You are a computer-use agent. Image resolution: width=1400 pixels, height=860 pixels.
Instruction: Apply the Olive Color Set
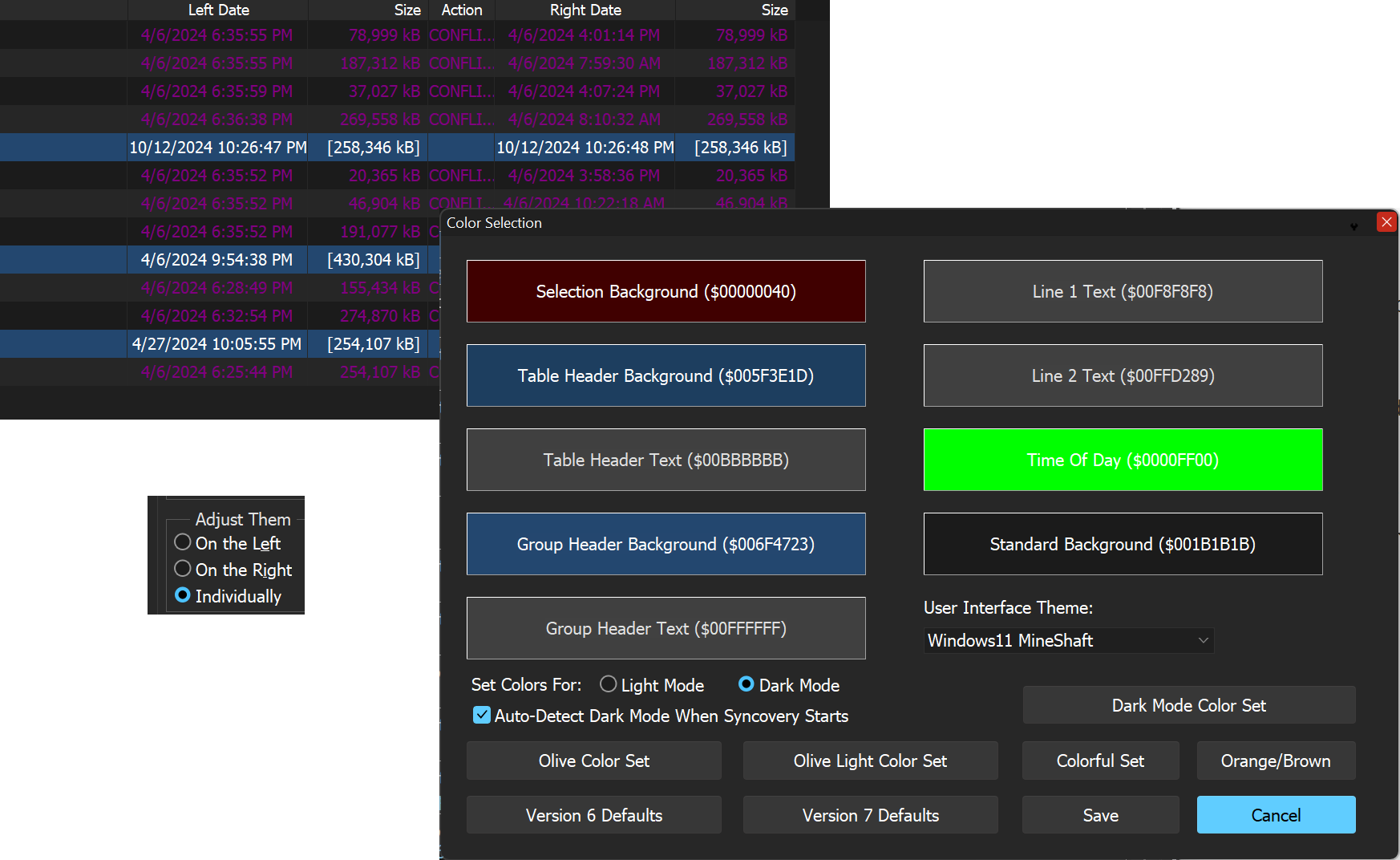pyautogui.click(x=593, y=761)
